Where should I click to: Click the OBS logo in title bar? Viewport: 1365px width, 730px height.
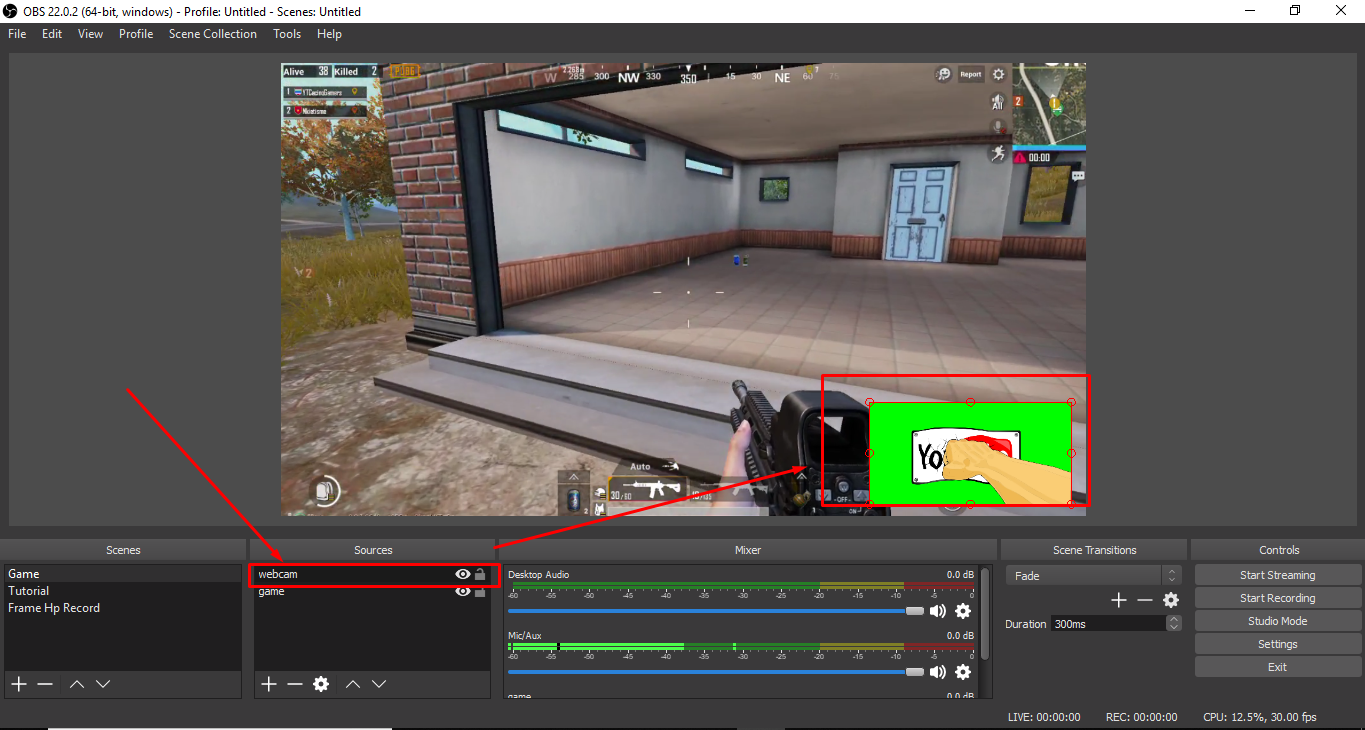point(12,11)
